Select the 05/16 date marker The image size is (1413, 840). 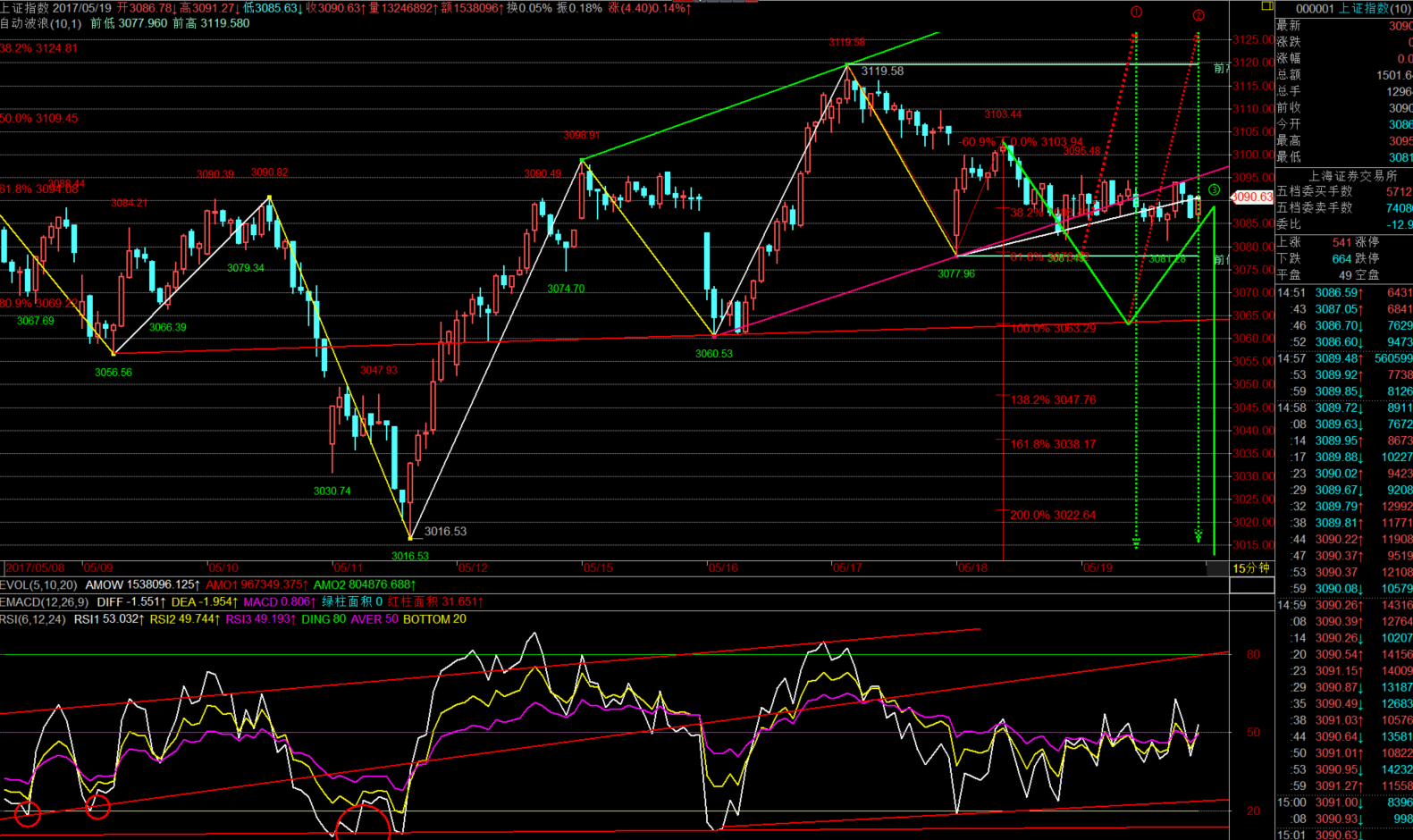click(723, 567)
